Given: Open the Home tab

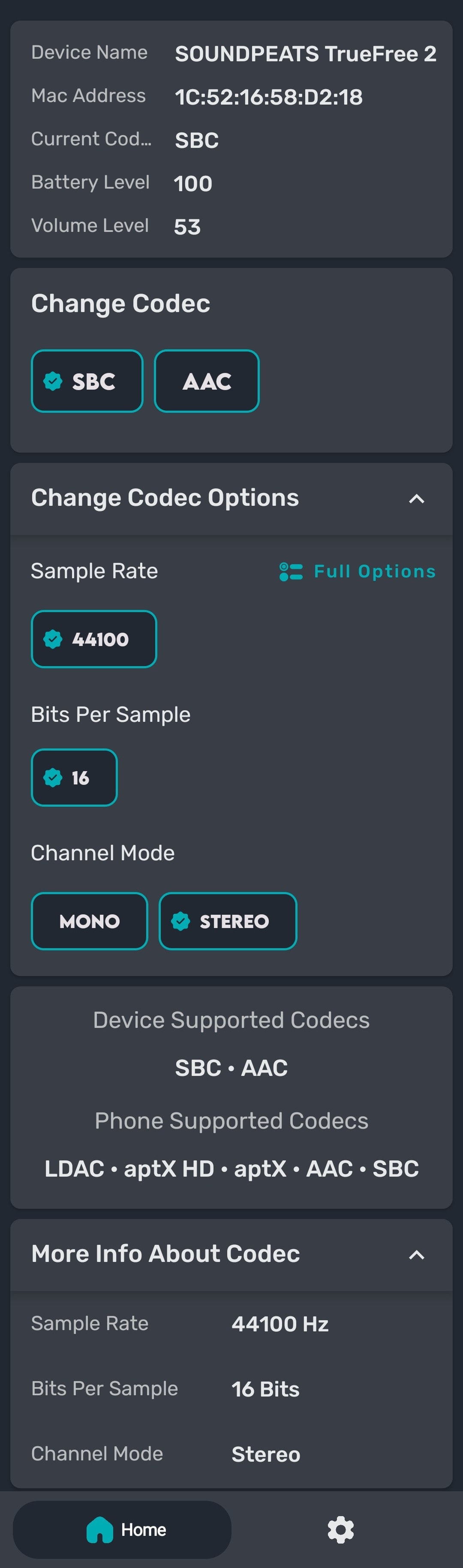Looking at the screenshot, I should [122, 1530].
